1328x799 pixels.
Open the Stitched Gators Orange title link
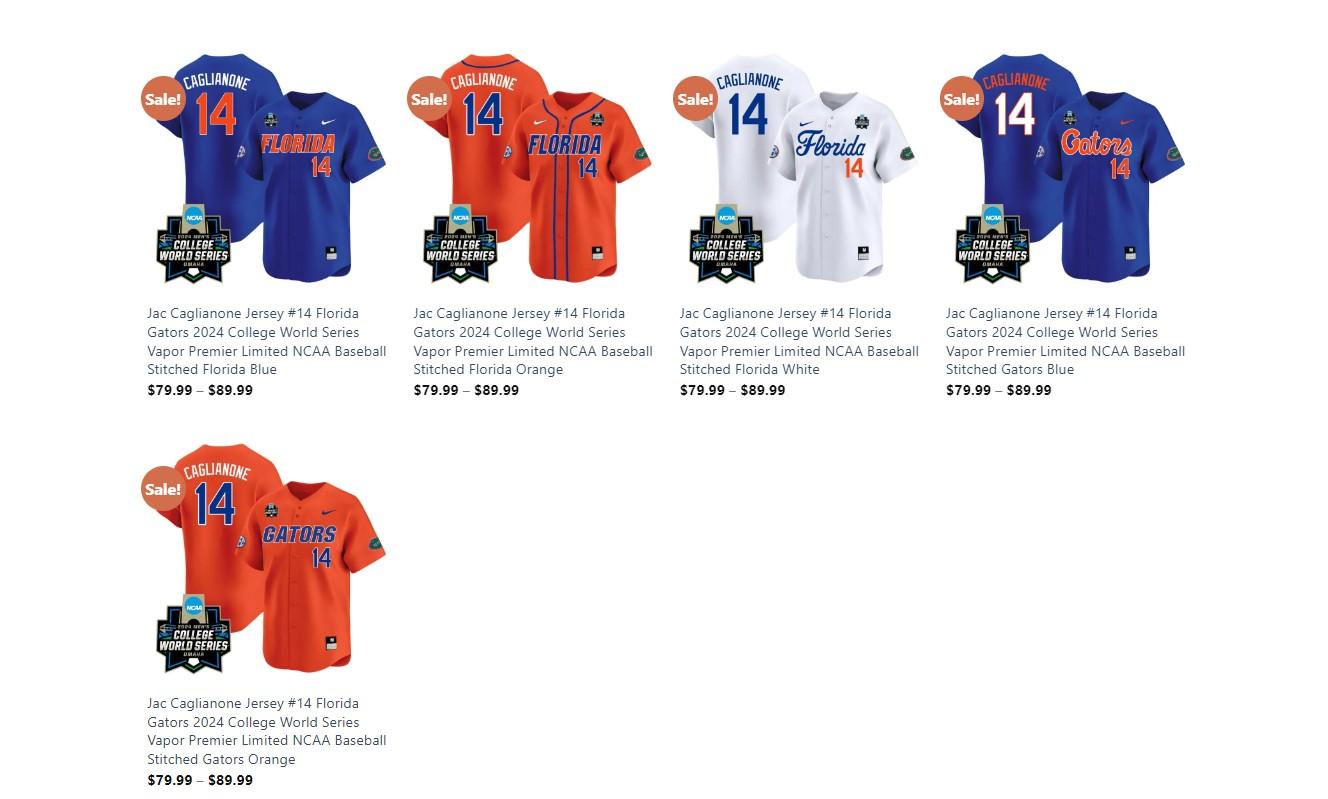[x=267, y=731]
